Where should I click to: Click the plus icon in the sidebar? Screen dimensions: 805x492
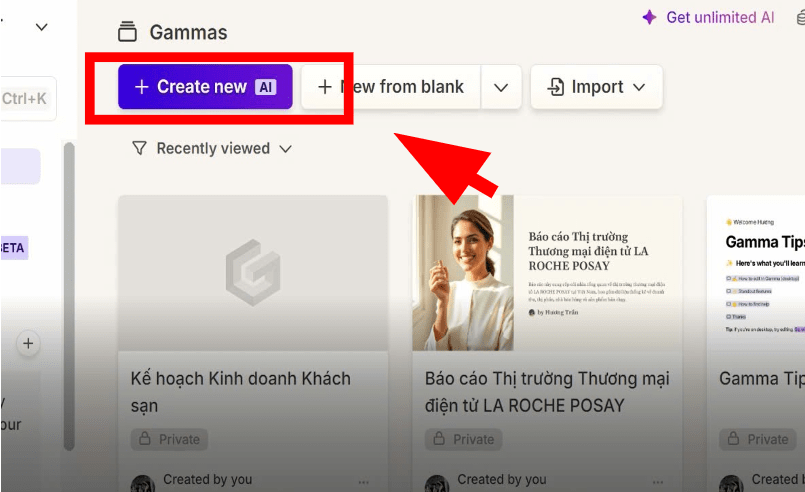[x=28, y=344]
